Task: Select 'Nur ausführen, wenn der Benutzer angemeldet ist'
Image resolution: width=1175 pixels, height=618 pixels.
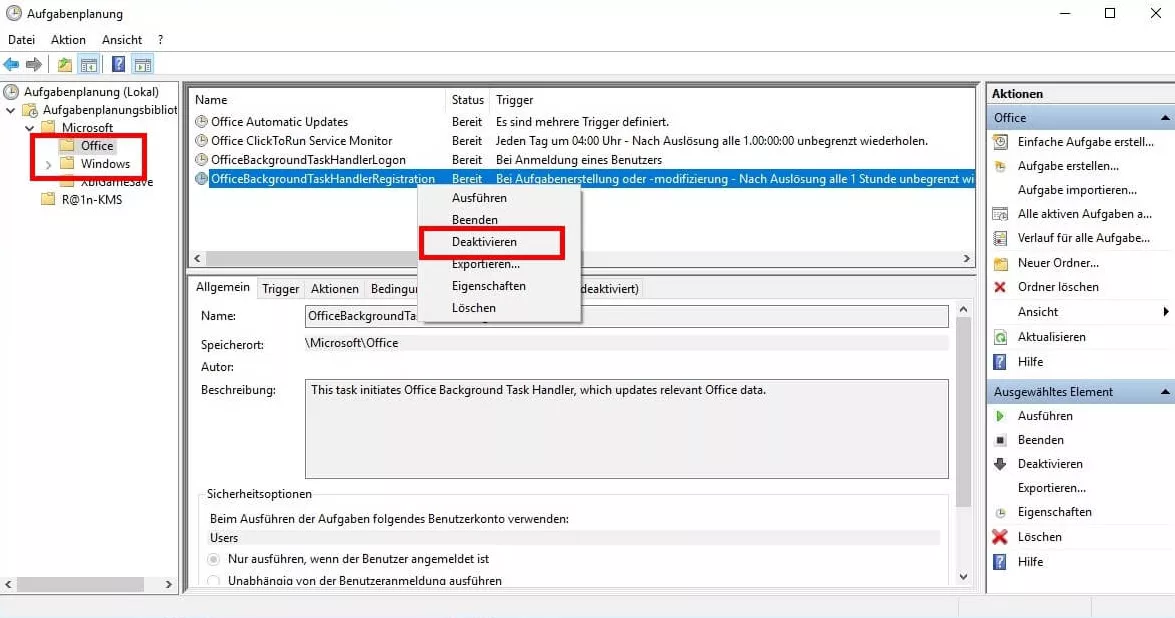Action: coord(214,559)
